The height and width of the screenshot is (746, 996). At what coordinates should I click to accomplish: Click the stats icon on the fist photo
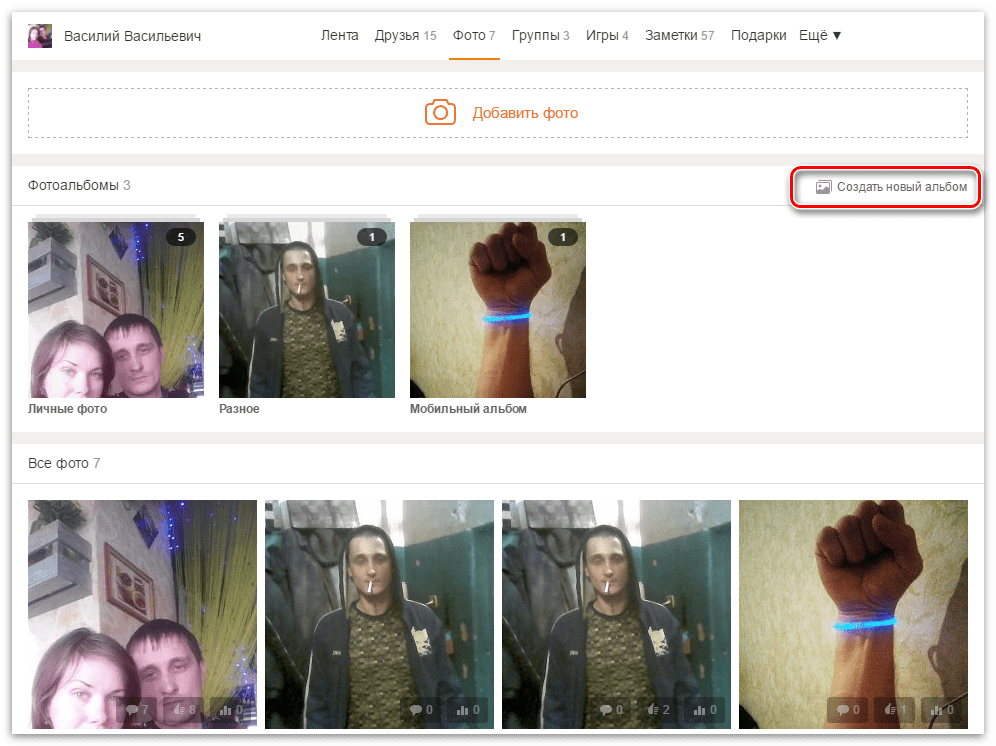point(939,710)
